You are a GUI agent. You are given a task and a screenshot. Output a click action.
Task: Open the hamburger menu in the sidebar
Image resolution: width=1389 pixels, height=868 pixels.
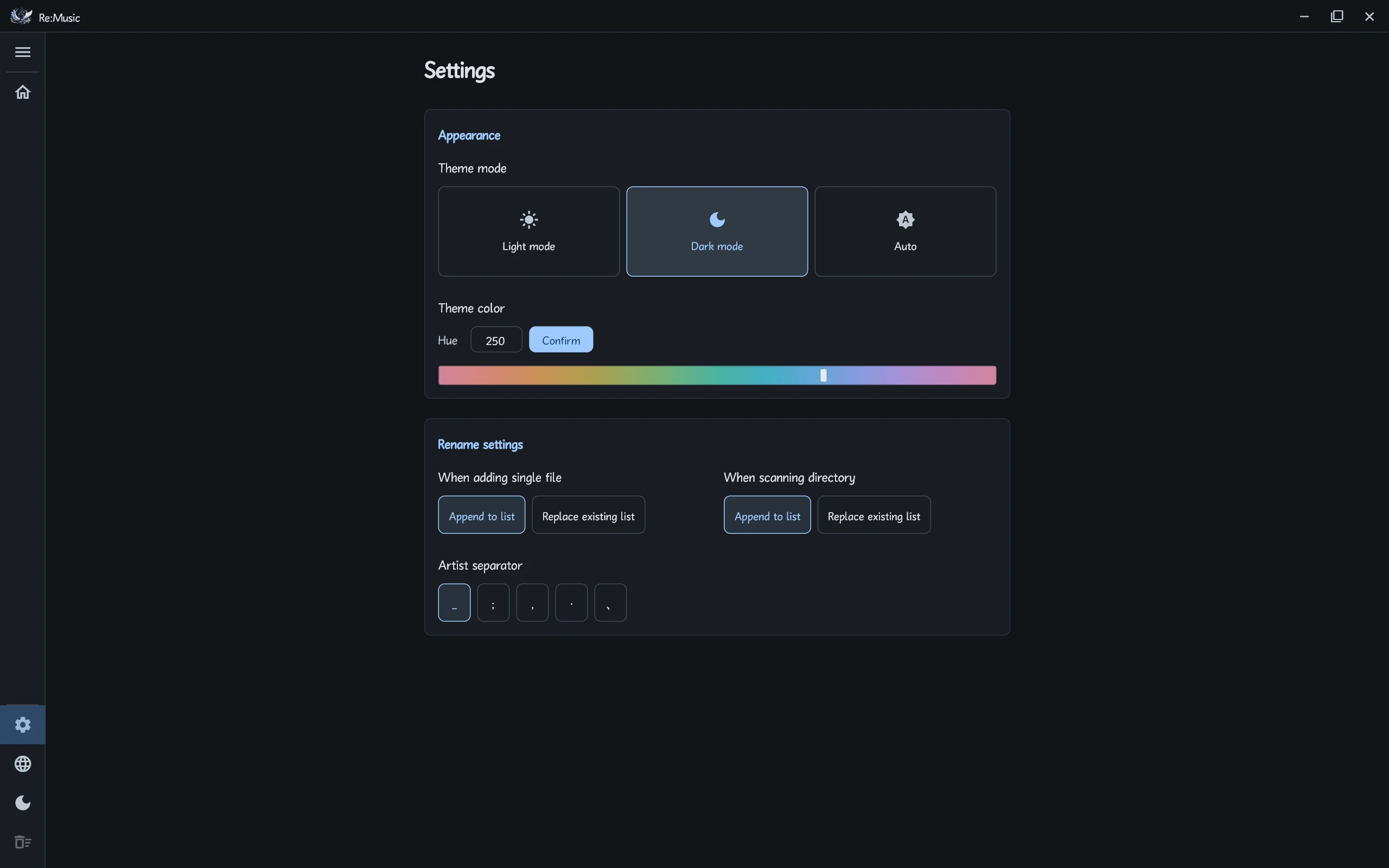click(22, 52)
